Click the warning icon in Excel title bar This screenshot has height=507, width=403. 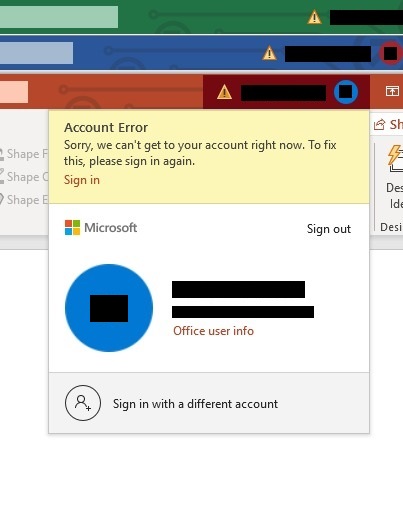click(x=314, y=17)
